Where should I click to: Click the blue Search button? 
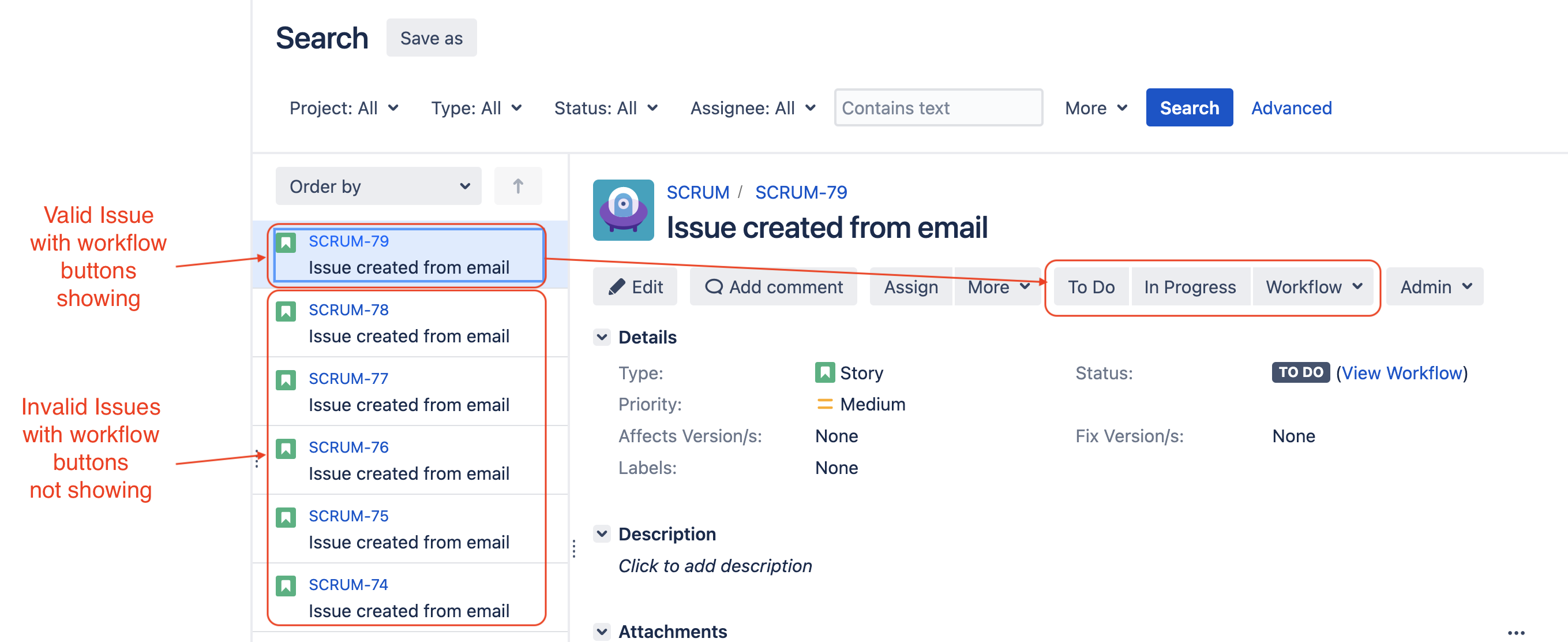pyautogui.click(x=1189, y=108)
